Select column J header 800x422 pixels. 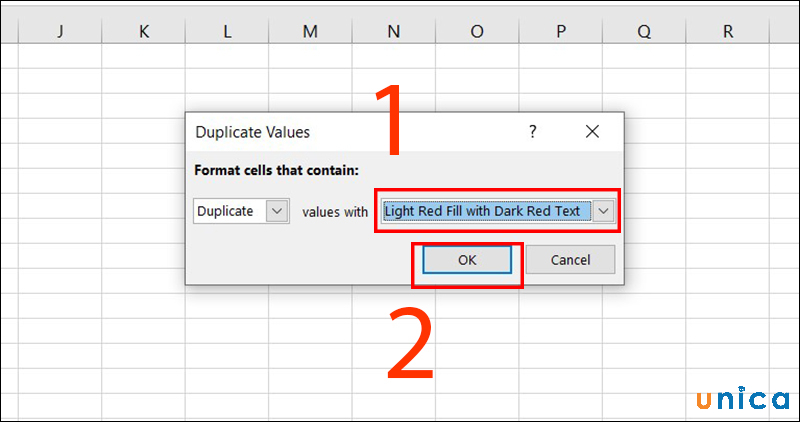tap(60, 31)
